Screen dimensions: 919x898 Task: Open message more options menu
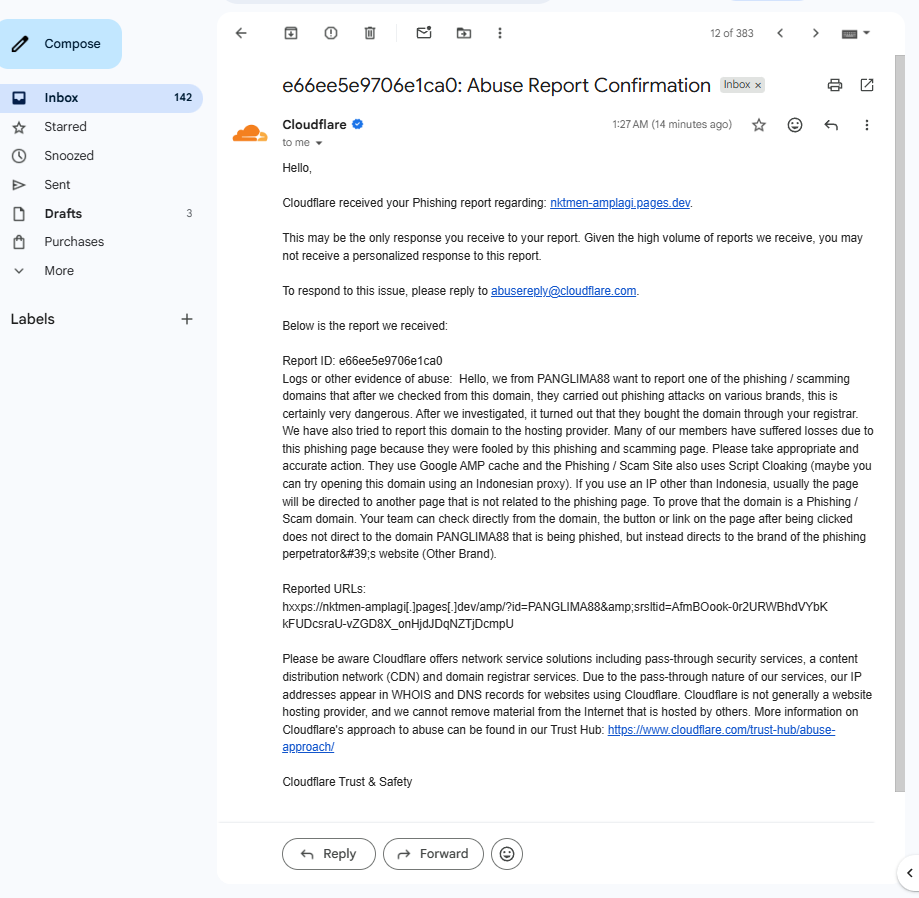[867, 125]
